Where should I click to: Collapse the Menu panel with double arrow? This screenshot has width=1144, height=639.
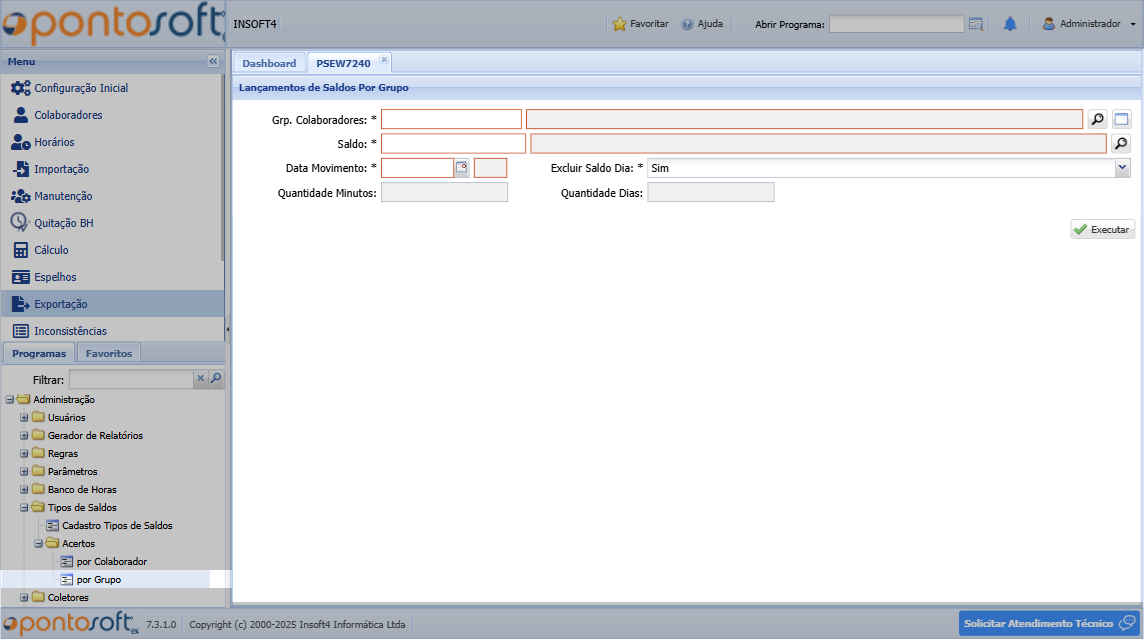213,62
